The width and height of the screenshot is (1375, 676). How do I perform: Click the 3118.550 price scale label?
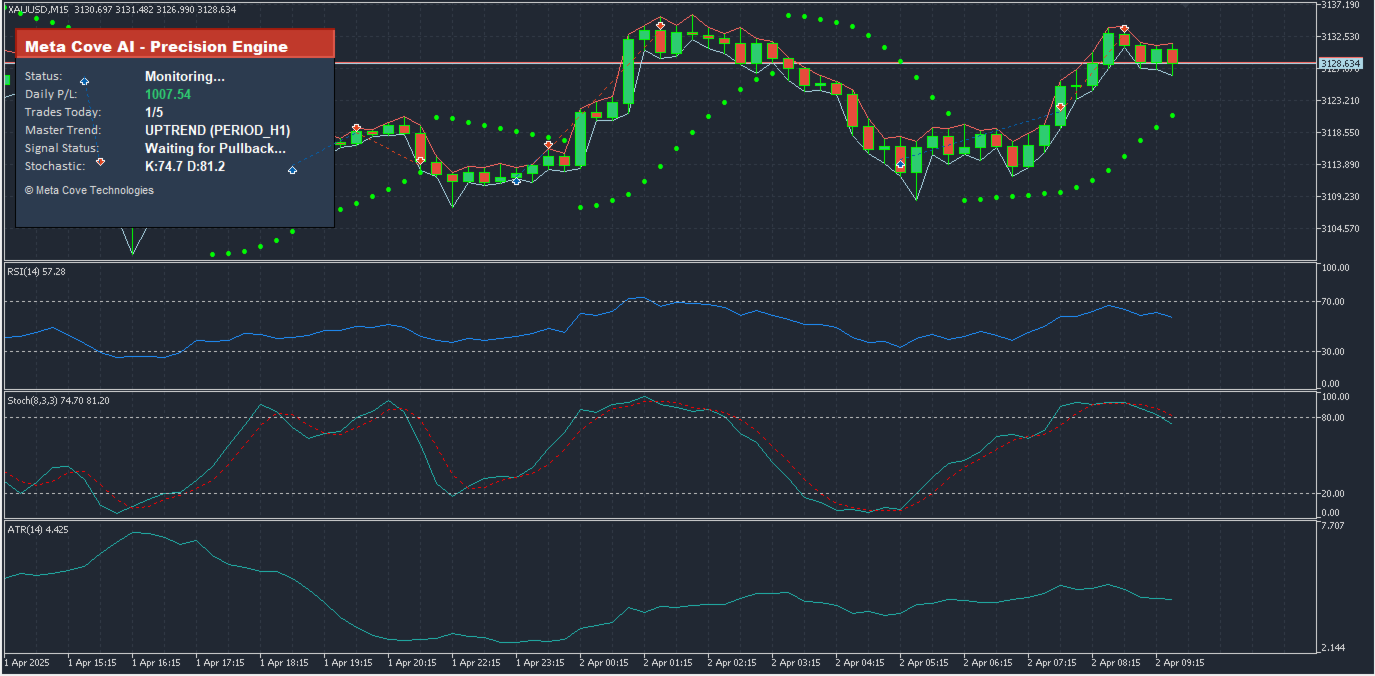[x=1340, y=133]
